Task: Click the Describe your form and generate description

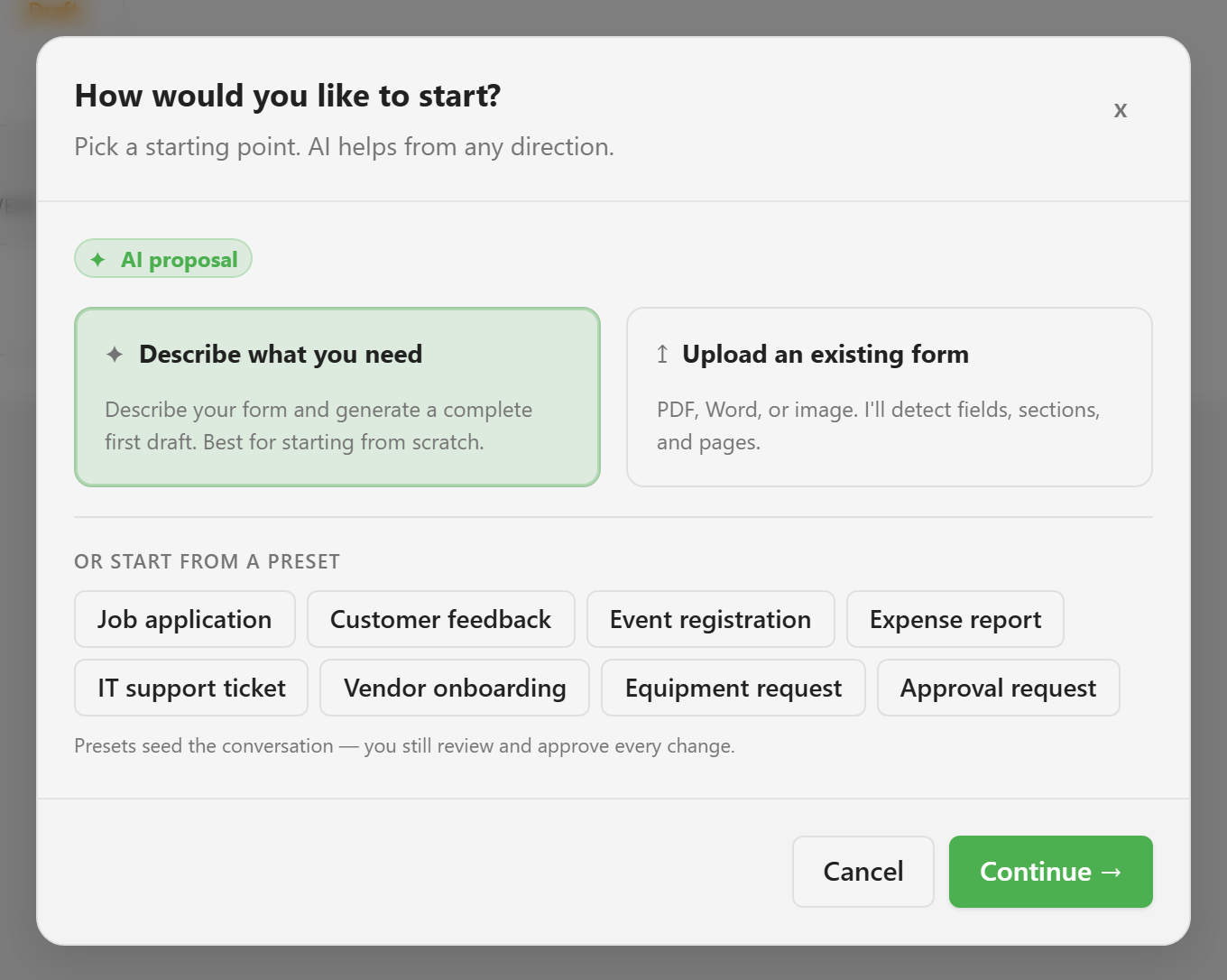Action: click(x=318, y=426)
